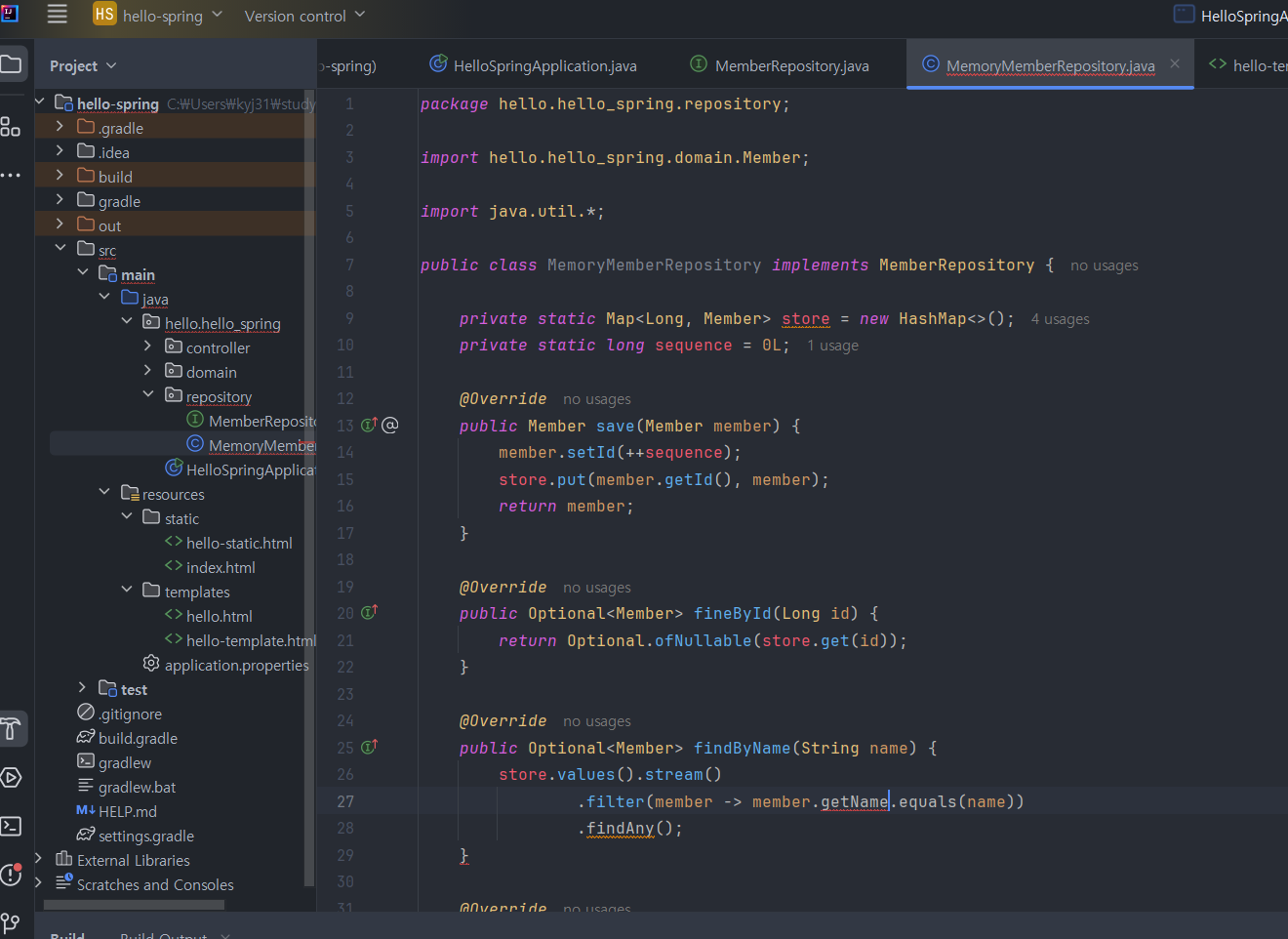
Task: Open Project view options dropdown
Action: coord(83,65)
